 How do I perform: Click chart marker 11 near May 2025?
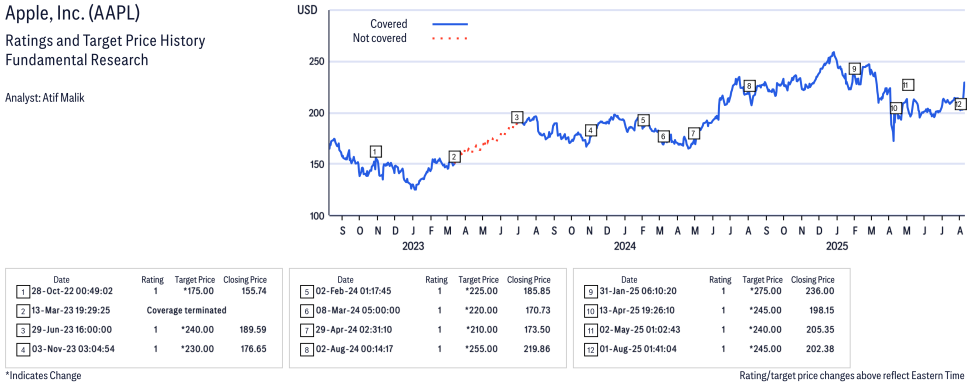pos(907,85)
